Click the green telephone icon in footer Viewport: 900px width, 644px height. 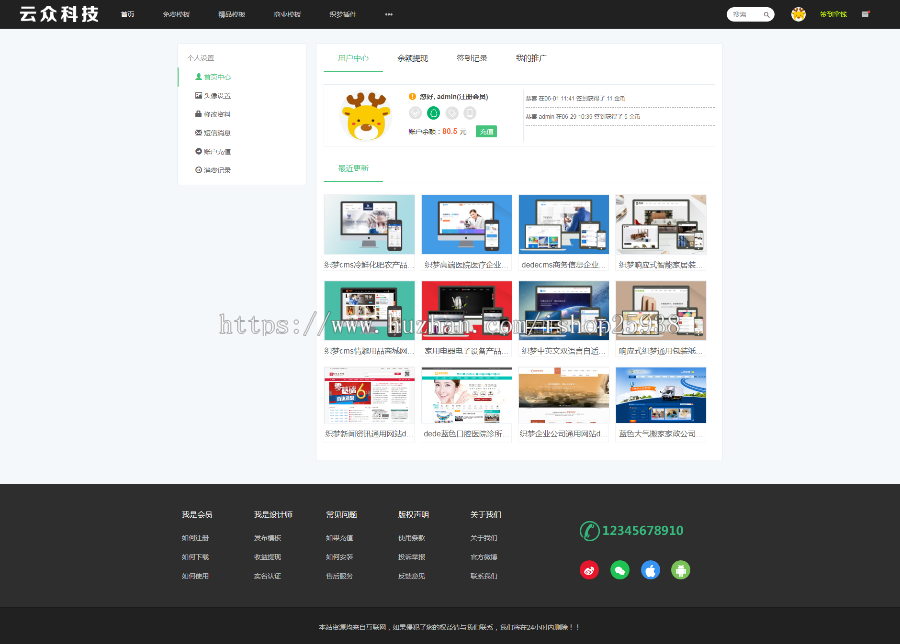[589, 531]
